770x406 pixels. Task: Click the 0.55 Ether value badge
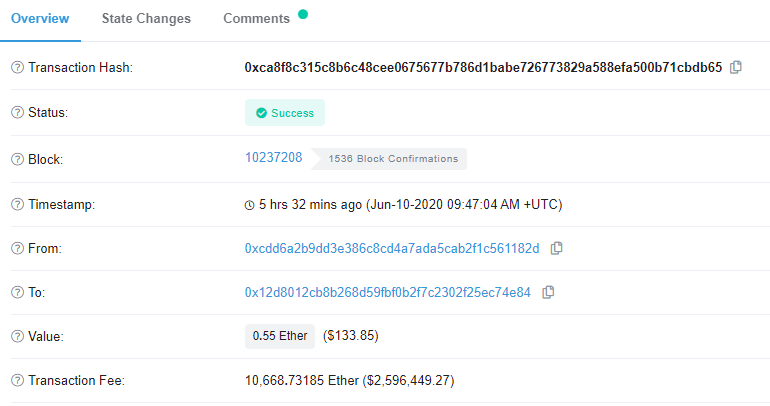click(x=280, y=336)
